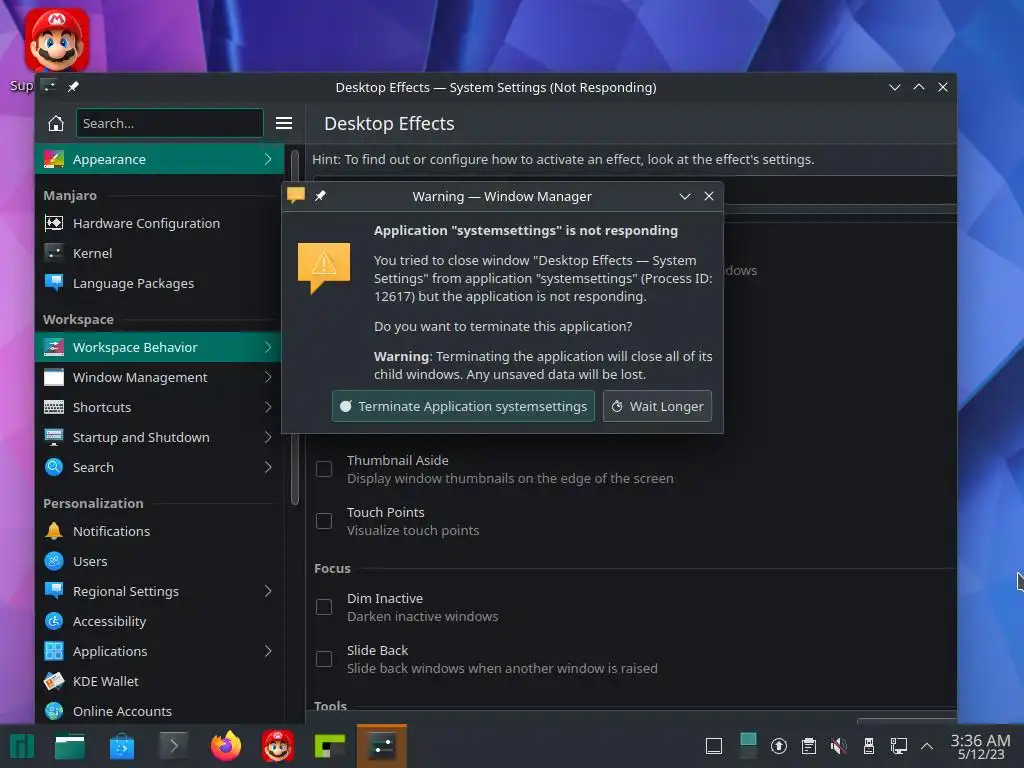Click the Regional Settings icon
The image size is (1024, 768).
(54, 591)
